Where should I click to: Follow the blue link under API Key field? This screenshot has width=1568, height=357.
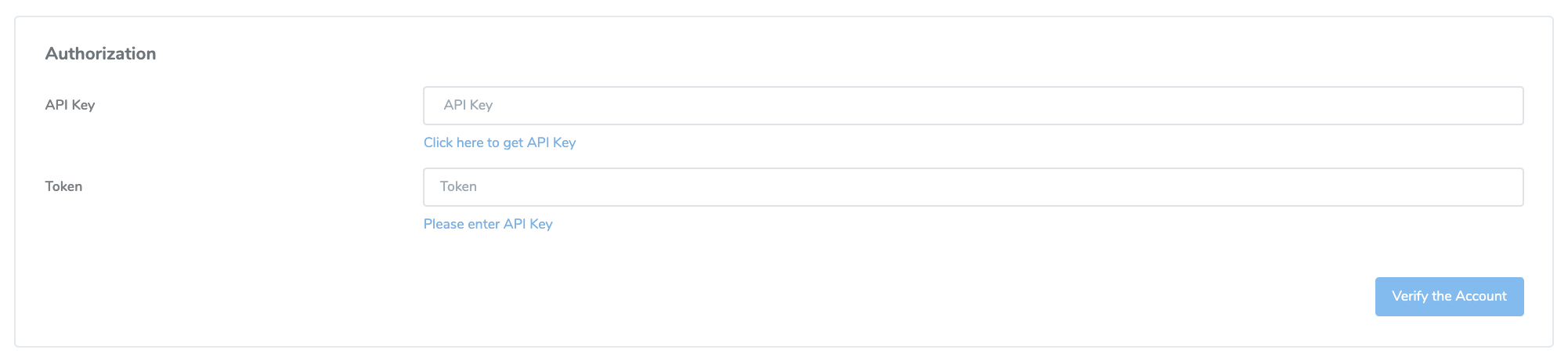500,142
